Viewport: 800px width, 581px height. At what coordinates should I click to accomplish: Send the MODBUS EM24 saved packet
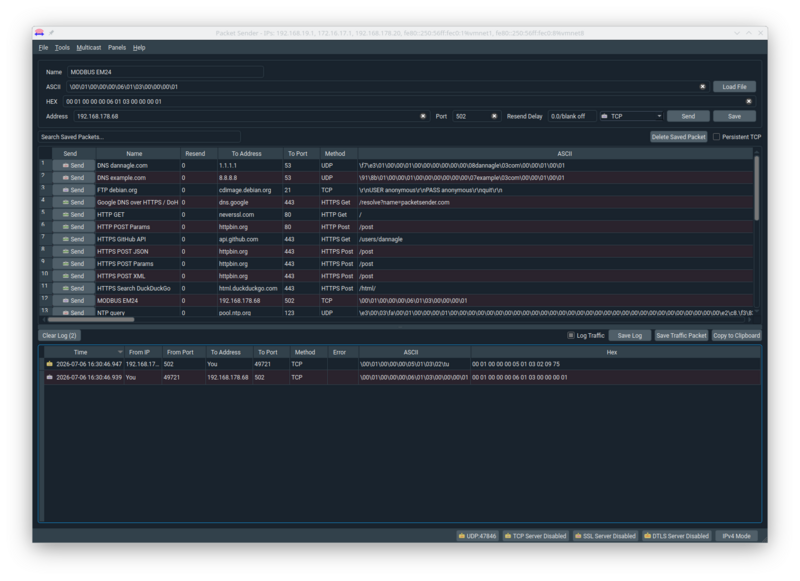(73, 300)
